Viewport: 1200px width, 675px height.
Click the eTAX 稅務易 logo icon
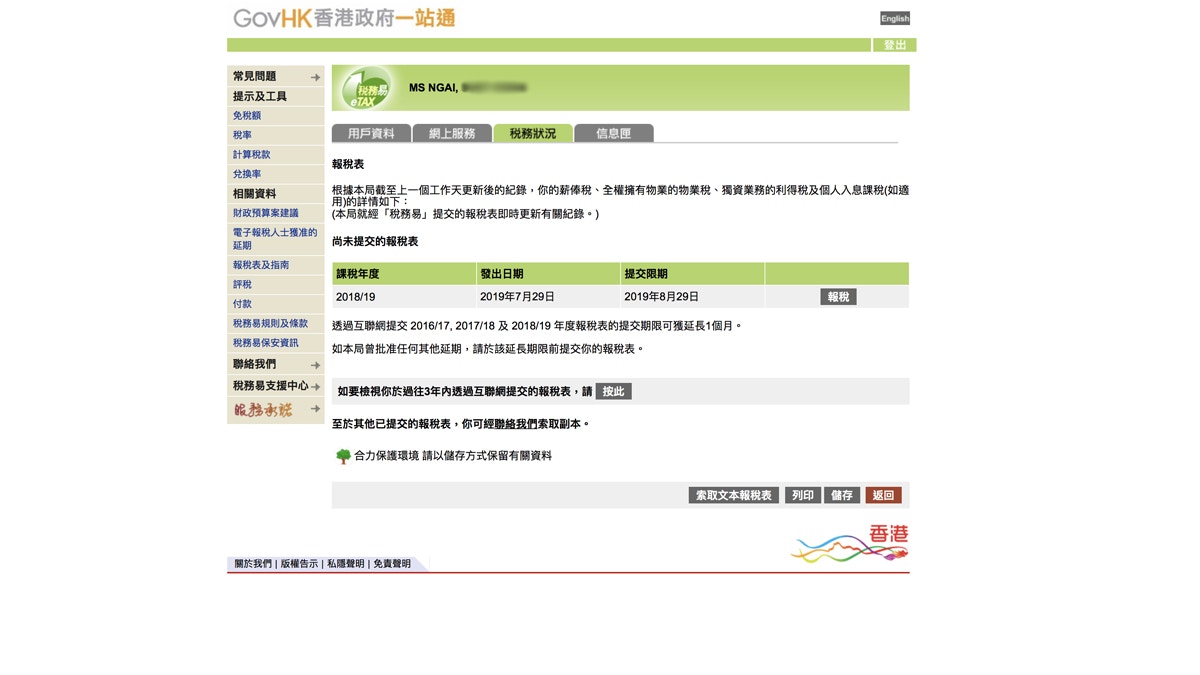pos(366,88)
